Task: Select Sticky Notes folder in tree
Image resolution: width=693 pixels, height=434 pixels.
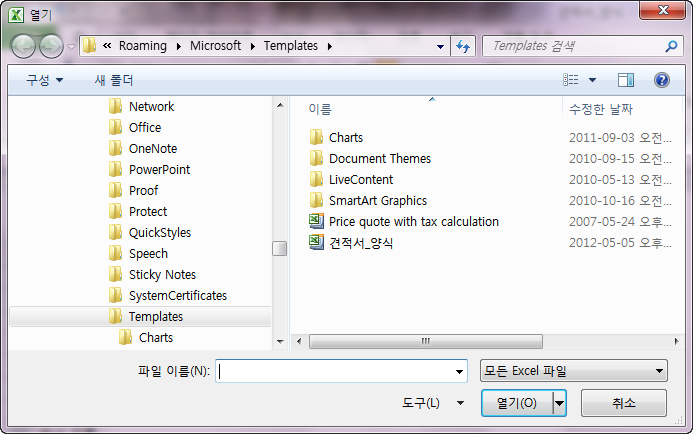Action: [x=163, y=274]
